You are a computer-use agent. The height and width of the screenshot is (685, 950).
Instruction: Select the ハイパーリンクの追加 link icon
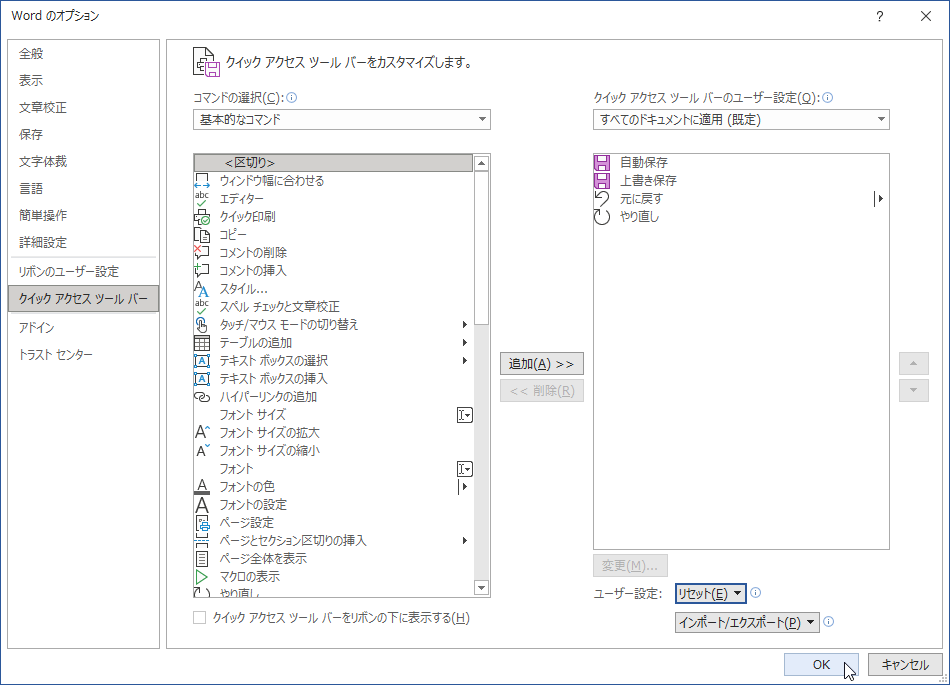(x=202, y=397)
